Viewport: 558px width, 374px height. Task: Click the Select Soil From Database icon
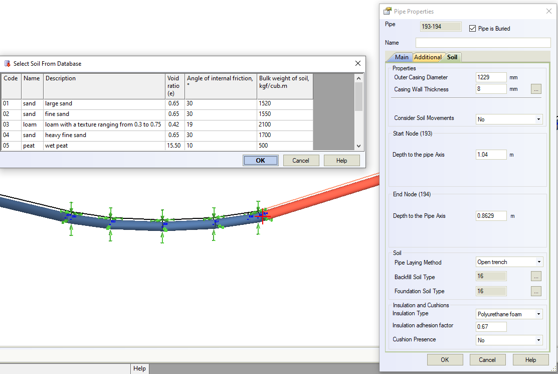[7, 64]
